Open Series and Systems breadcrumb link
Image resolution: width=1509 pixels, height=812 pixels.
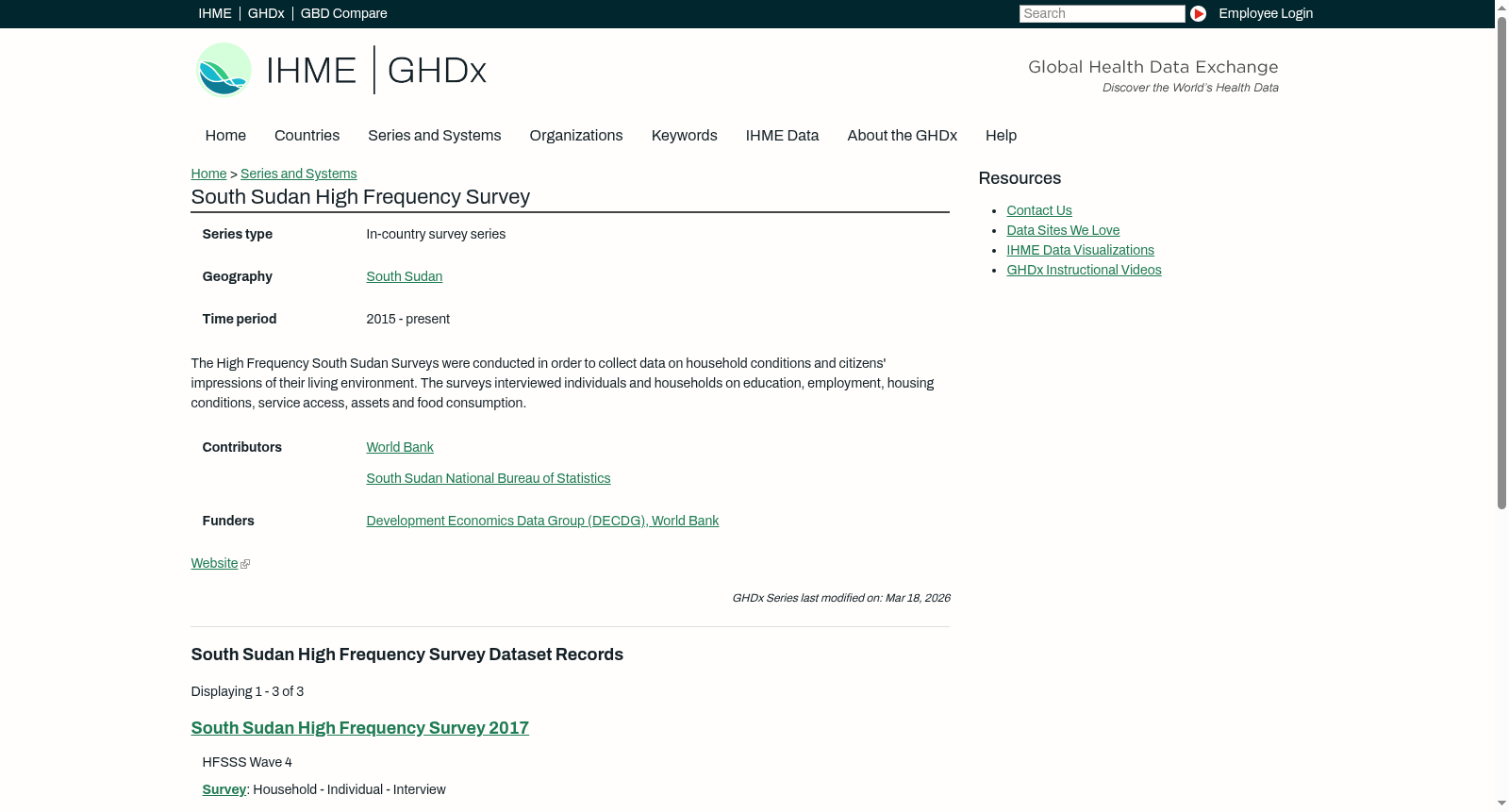(298, 174)
